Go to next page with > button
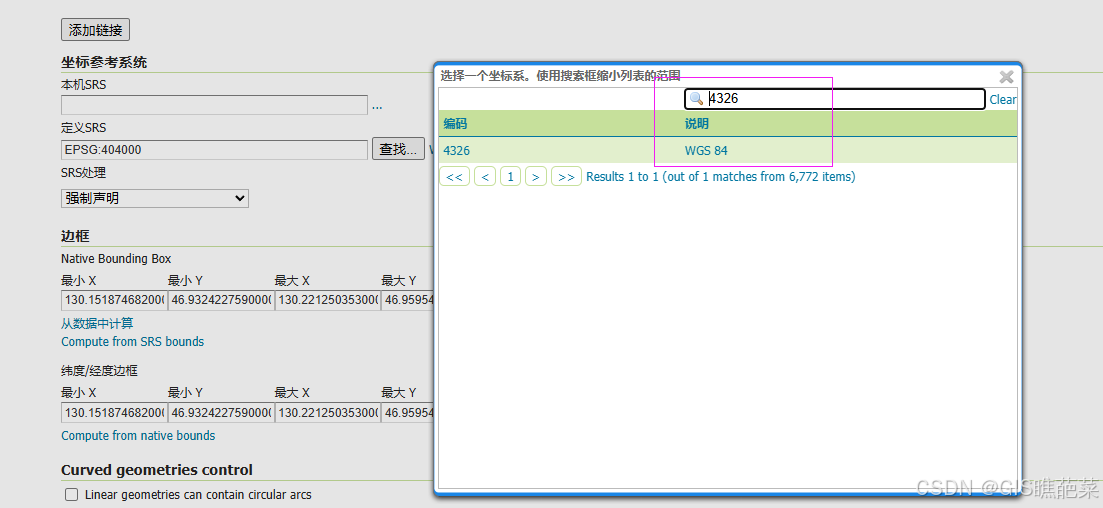 (536, 177)
